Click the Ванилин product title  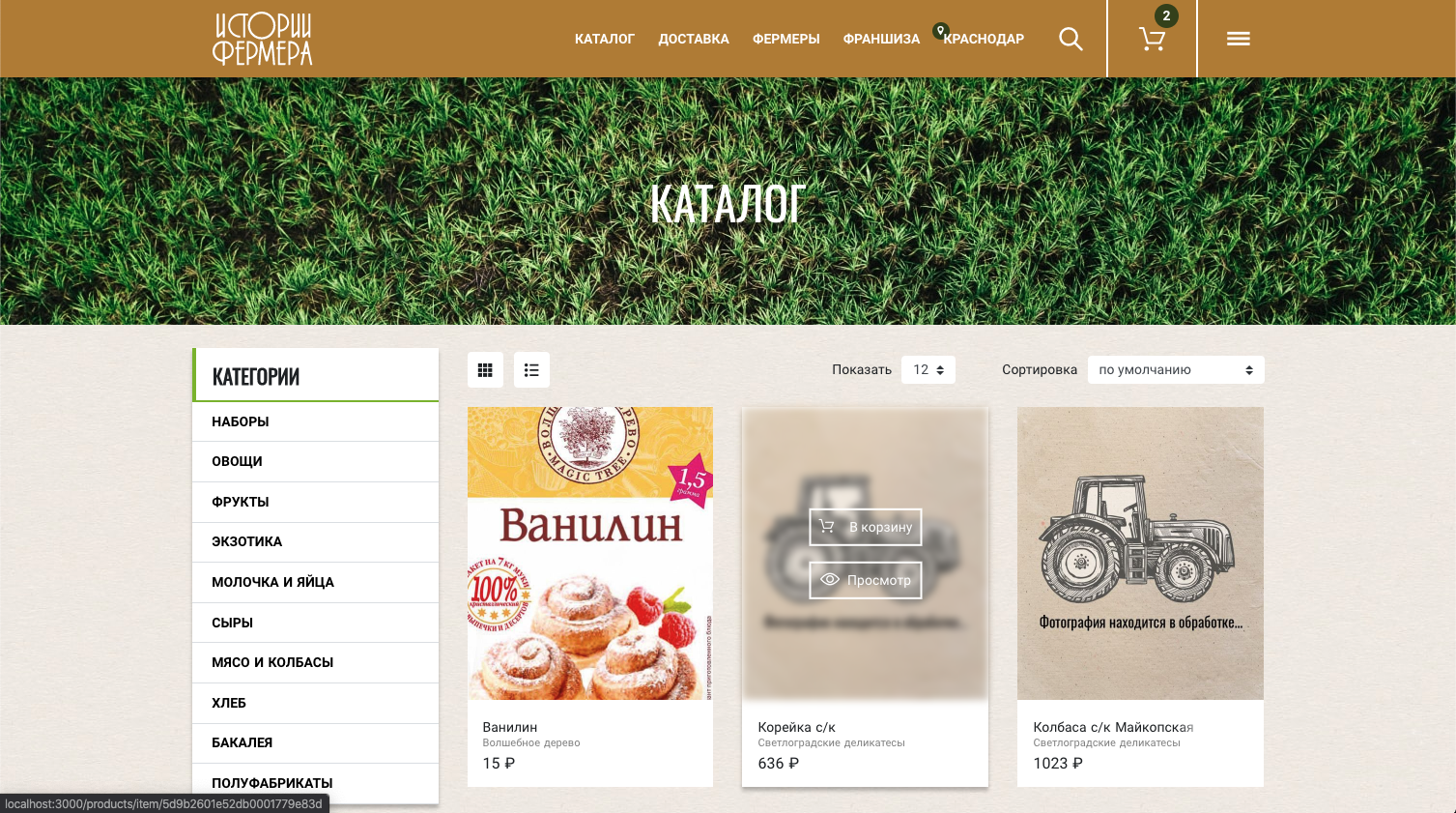(510, 727)
